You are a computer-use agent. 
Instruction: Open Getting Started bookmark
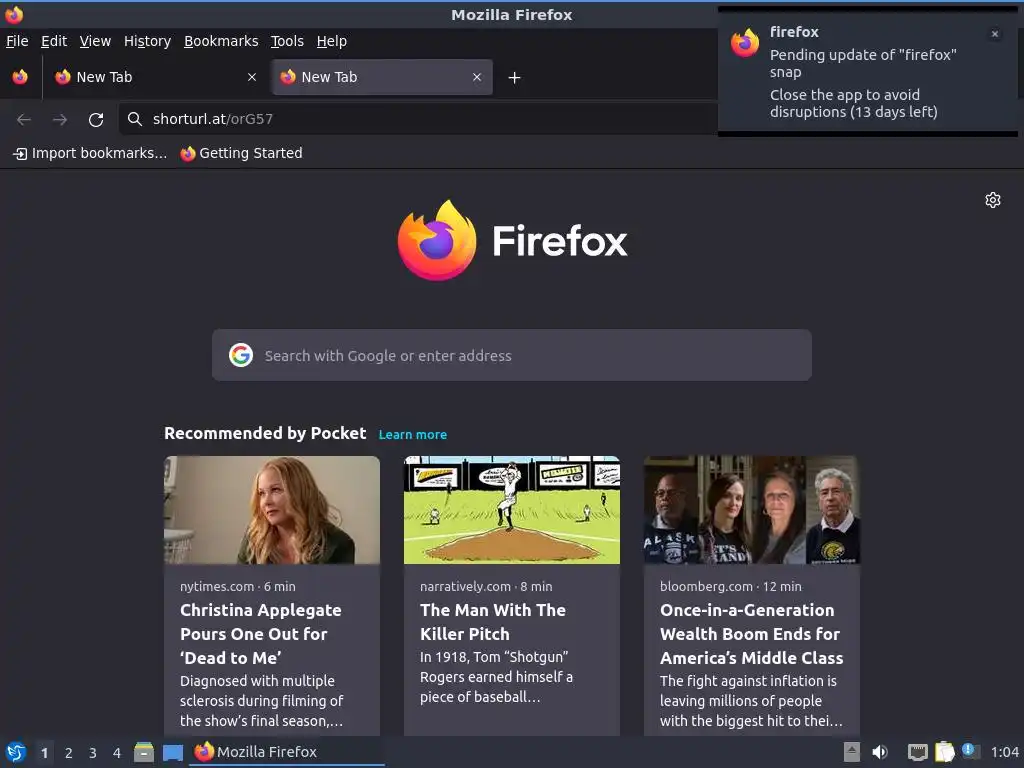click(x=242, y=153)
